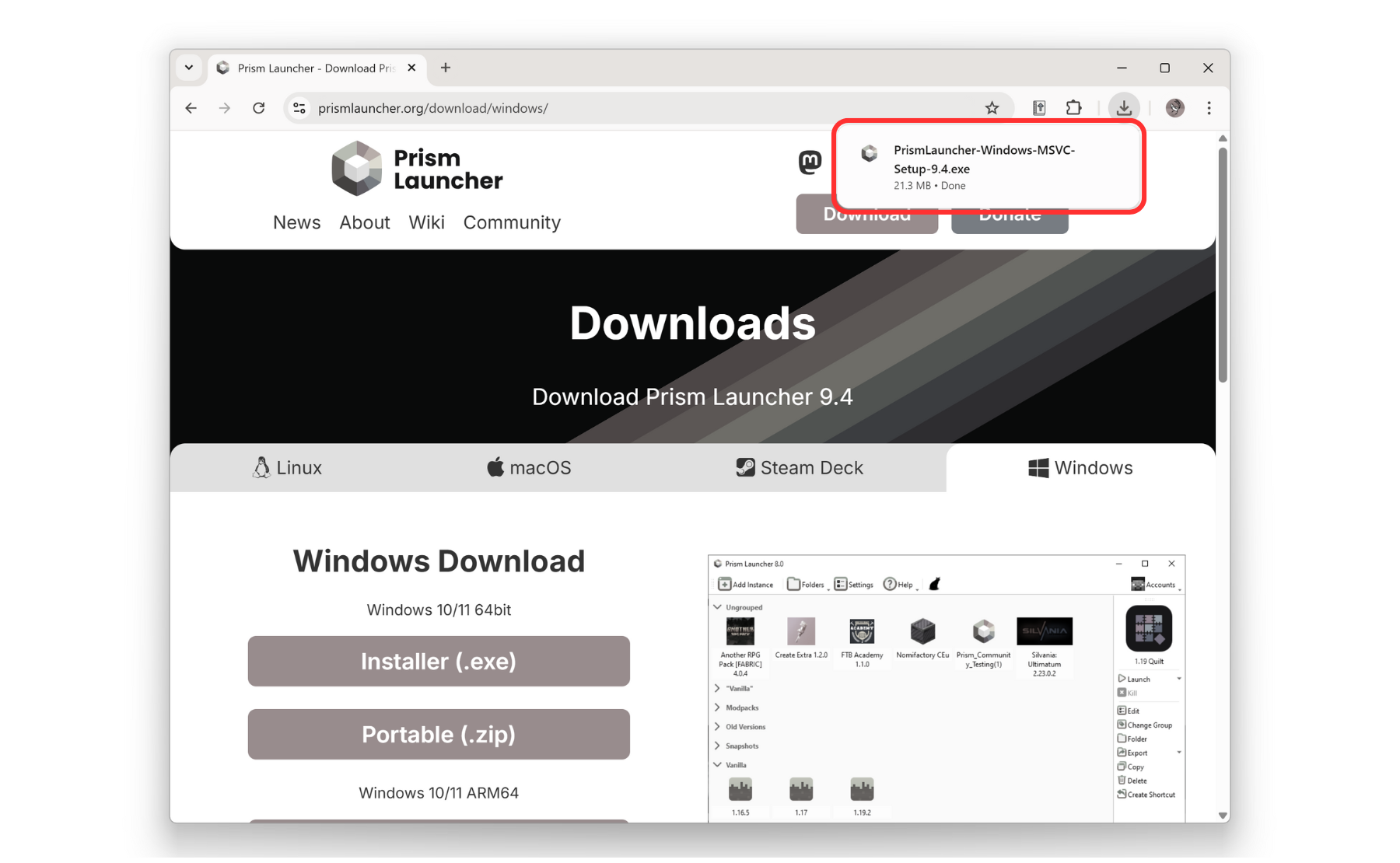
Task: Expand the Old Versions group
Action: click(x=717, y=726)
